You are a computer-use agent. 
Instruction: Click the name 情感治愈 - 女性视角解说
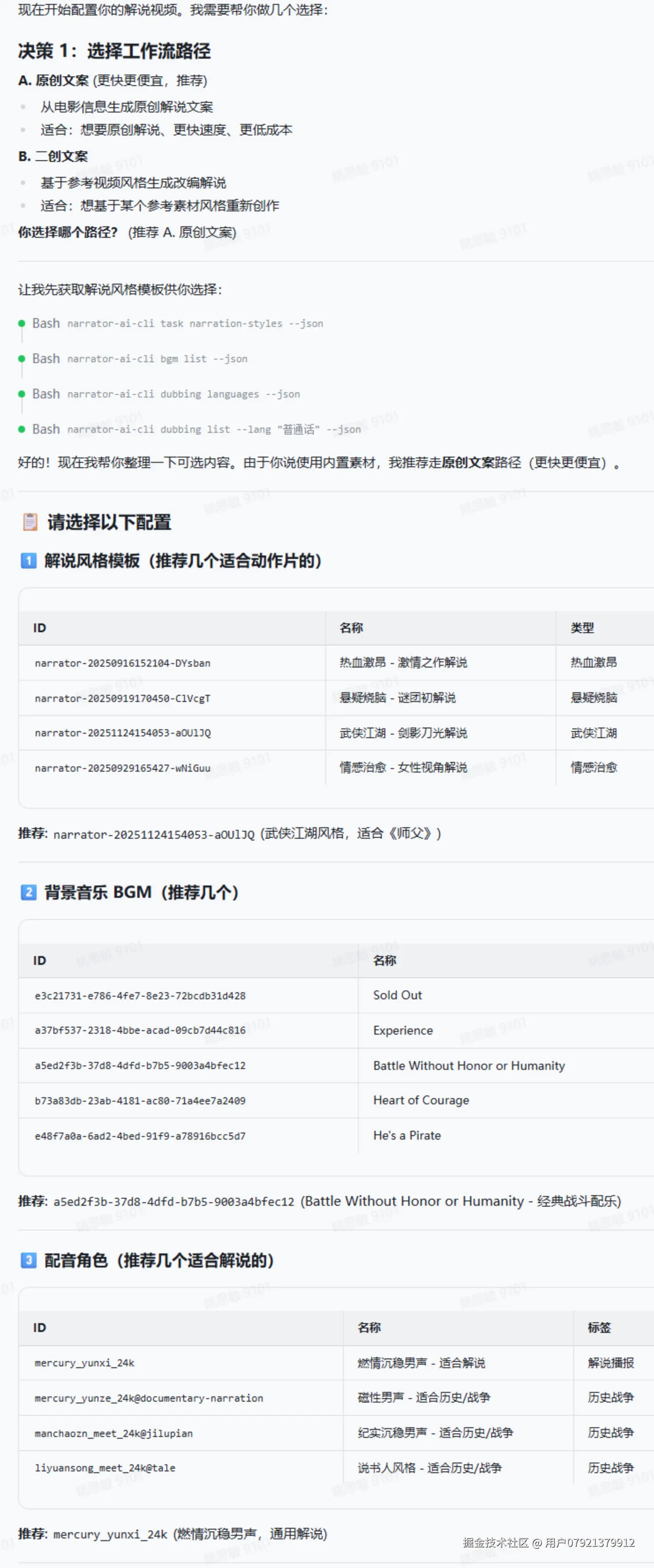click(403, 768)
